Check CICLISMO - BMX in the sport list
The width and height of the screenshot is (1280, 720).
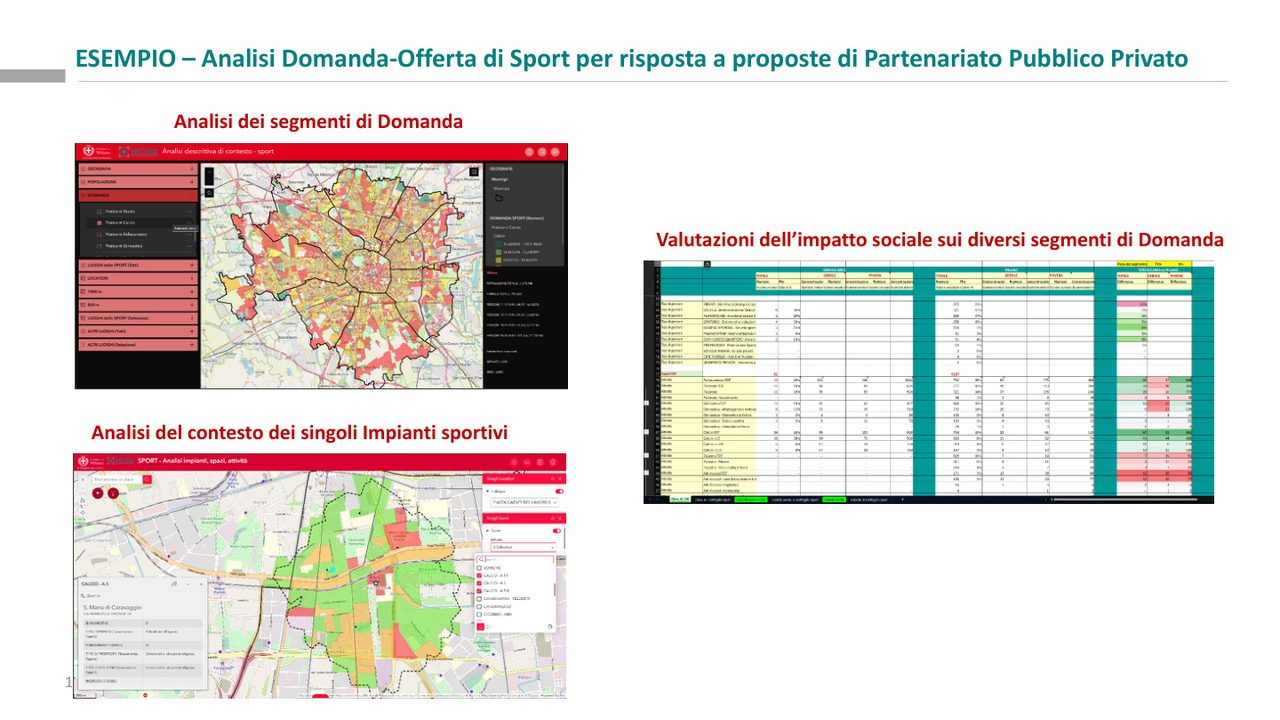(x=479, y=614)
